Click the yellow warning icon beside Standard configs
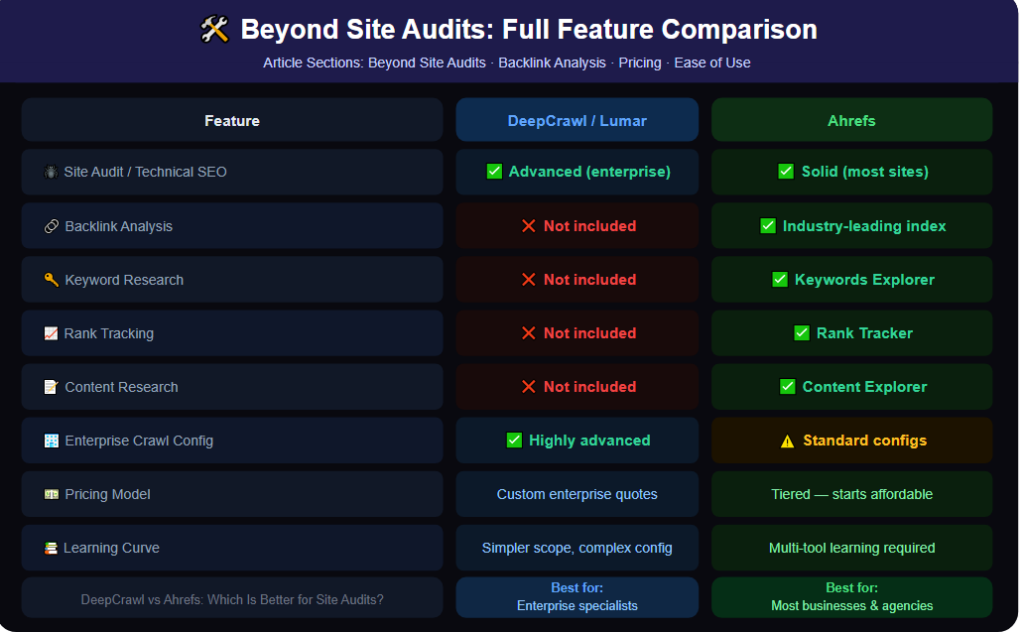This screenshot has height=632, width=1024. click(787, 441)
